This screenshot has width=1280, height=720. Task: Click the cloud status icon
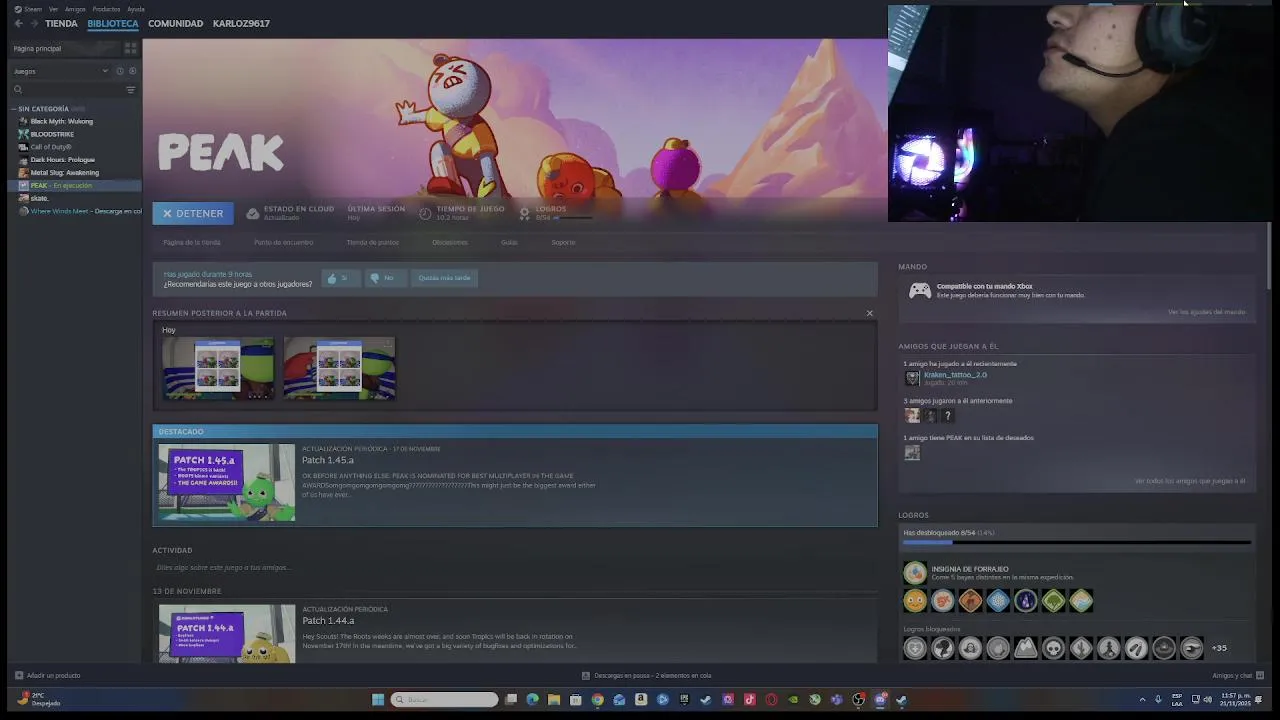(x=253, y=213)
